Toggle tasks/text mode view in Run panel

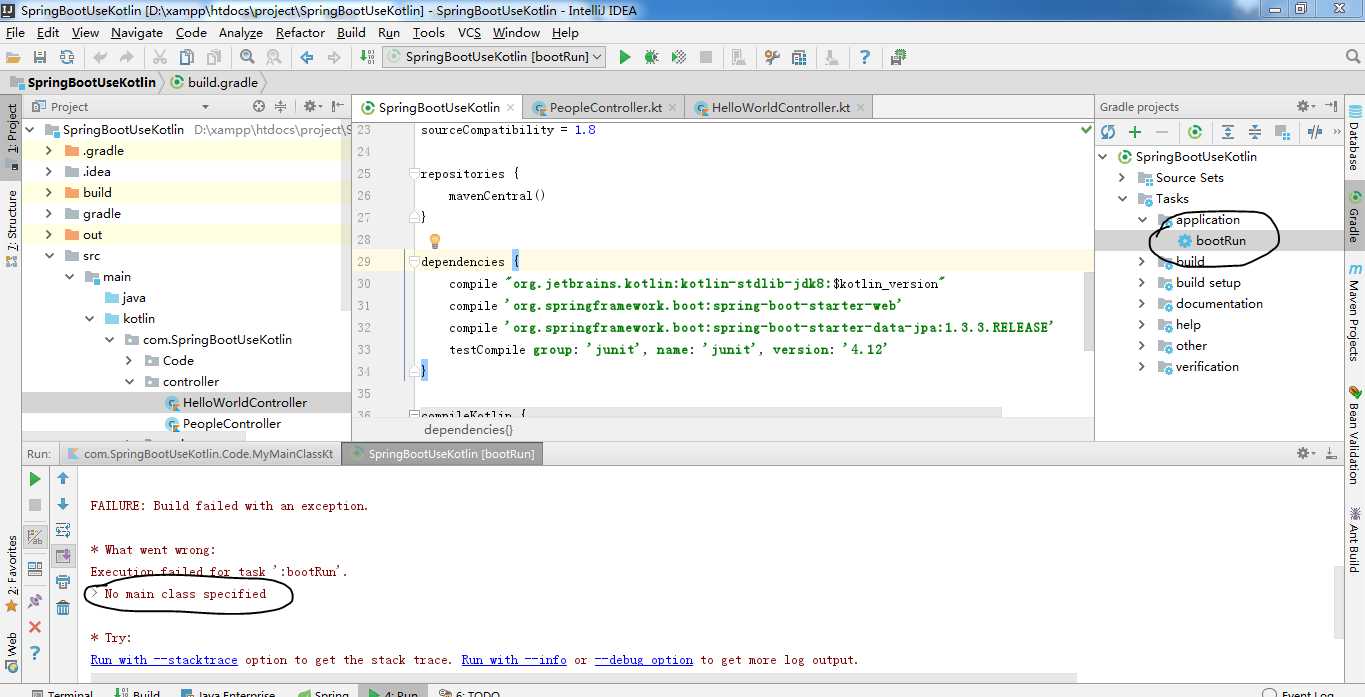click(x=35, y=537)
